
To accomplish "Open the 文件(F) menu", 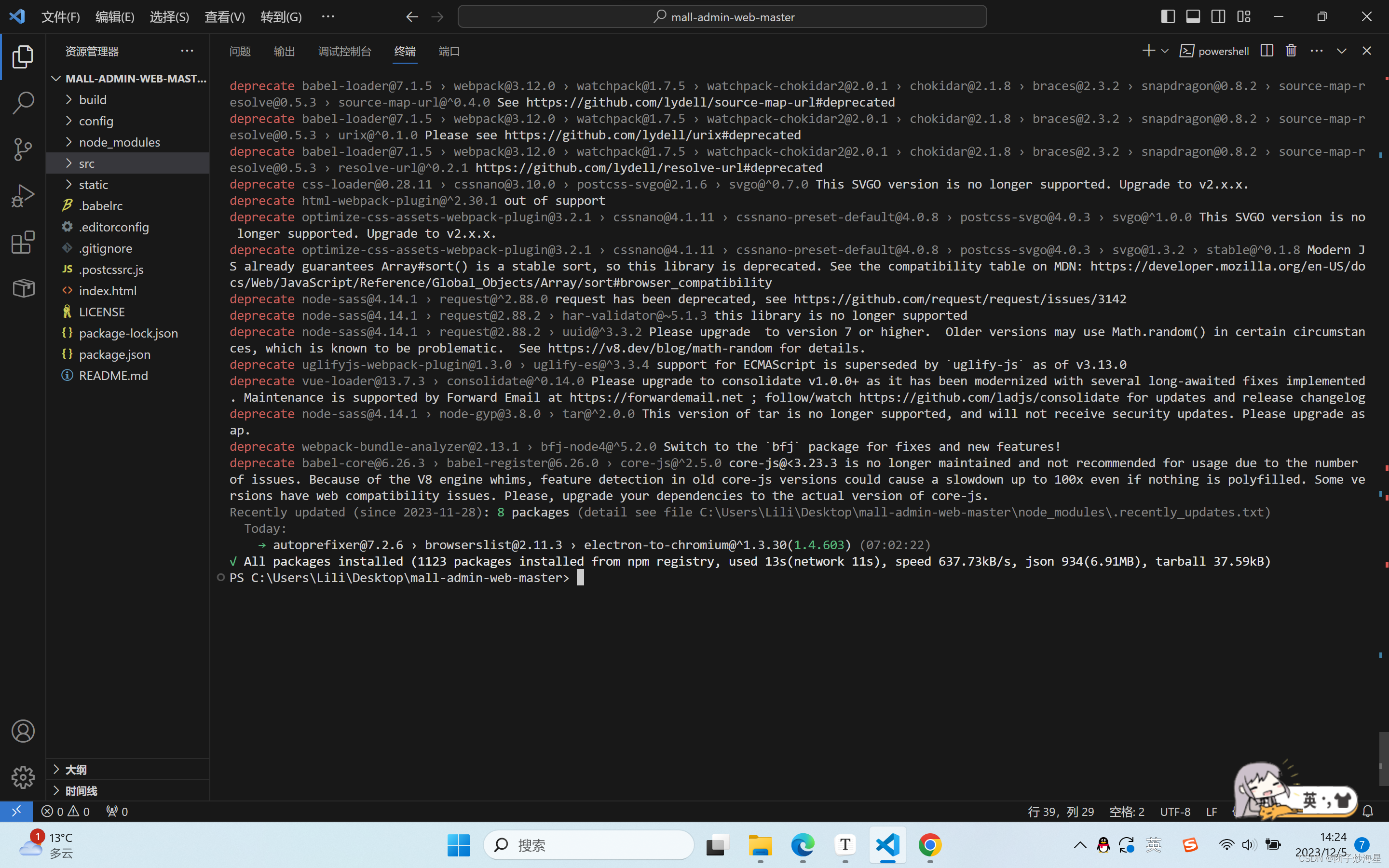I will (60, 17).
